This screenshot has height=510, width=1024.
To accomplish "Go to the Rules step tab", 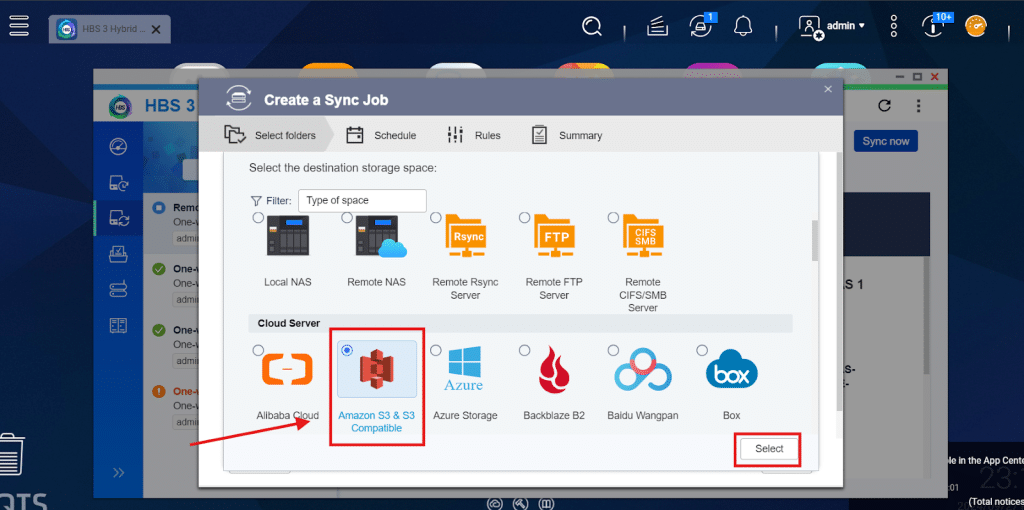I will [474, 135].
